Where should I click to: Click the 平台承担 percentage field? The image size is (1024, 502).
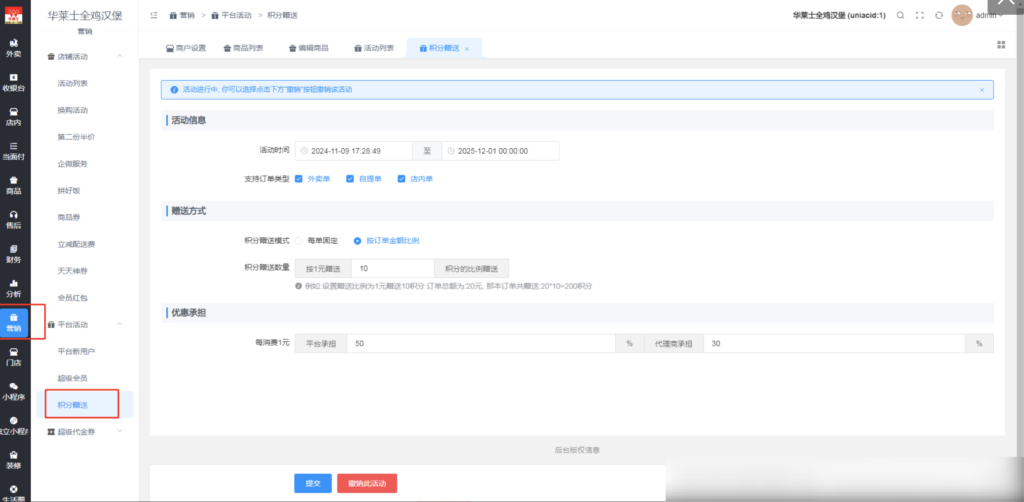coord(481,343)
